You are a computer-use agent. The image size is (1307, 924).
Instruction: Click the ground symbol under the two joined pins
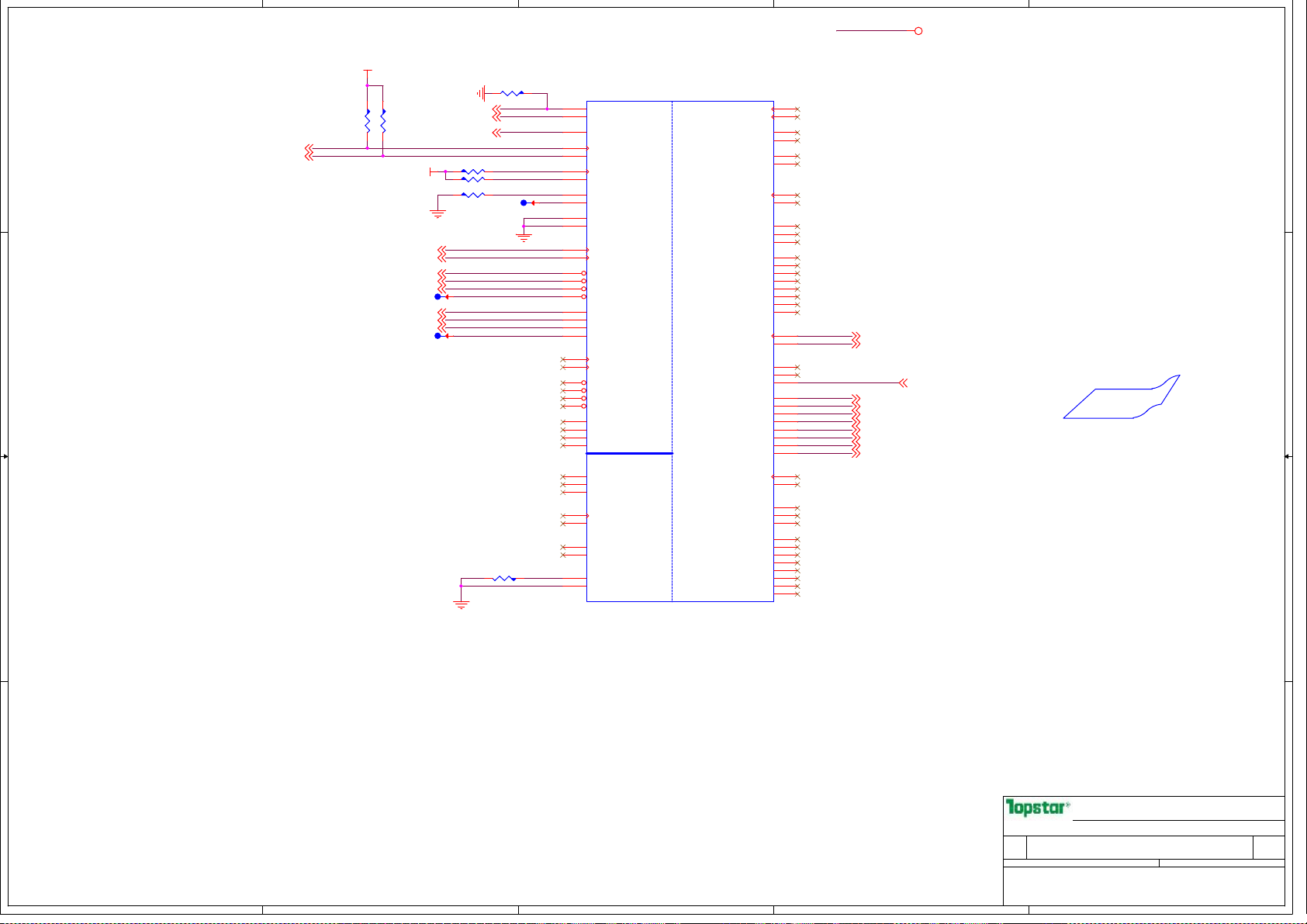(x=524, y=237)
